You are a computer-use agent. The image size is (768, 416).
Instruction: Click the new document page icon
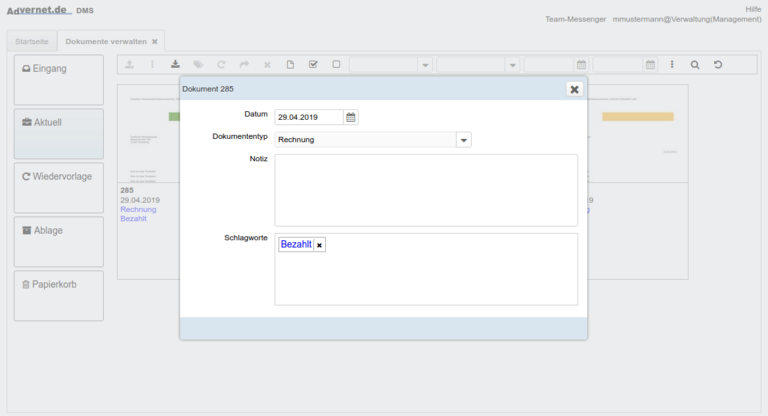pyautogui.click(x=290, y=64)
